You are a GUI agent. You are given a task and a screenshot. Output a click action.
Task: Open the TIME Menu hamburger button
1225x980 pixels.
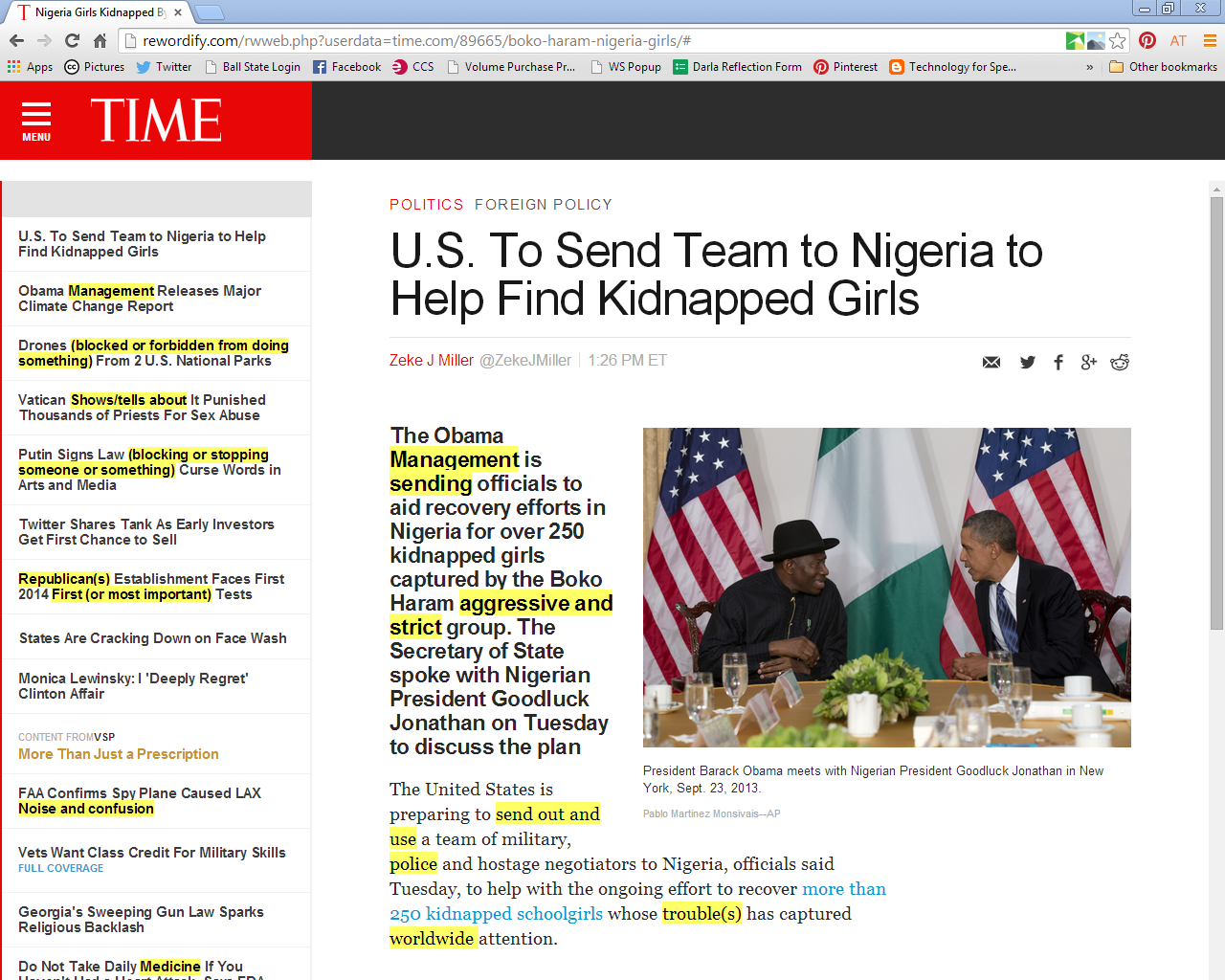click(x=36, y=122)
